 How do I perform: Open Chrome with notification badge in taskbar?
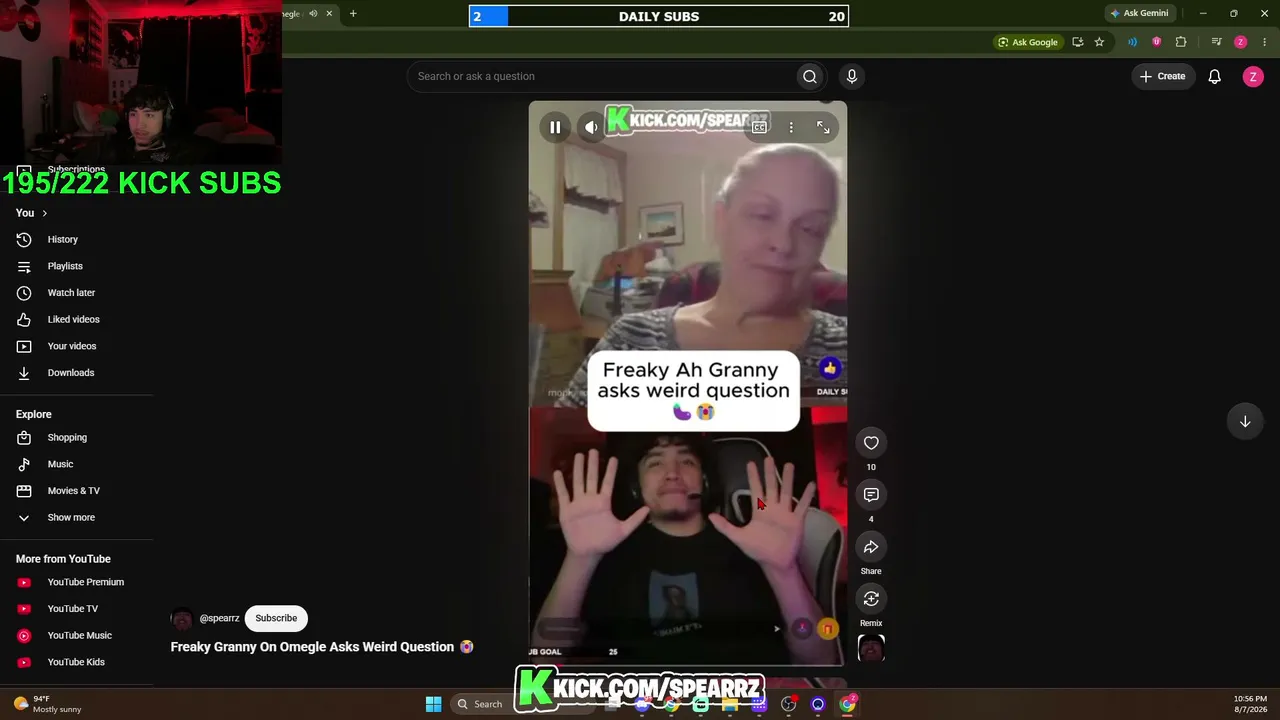coord(848,704)
